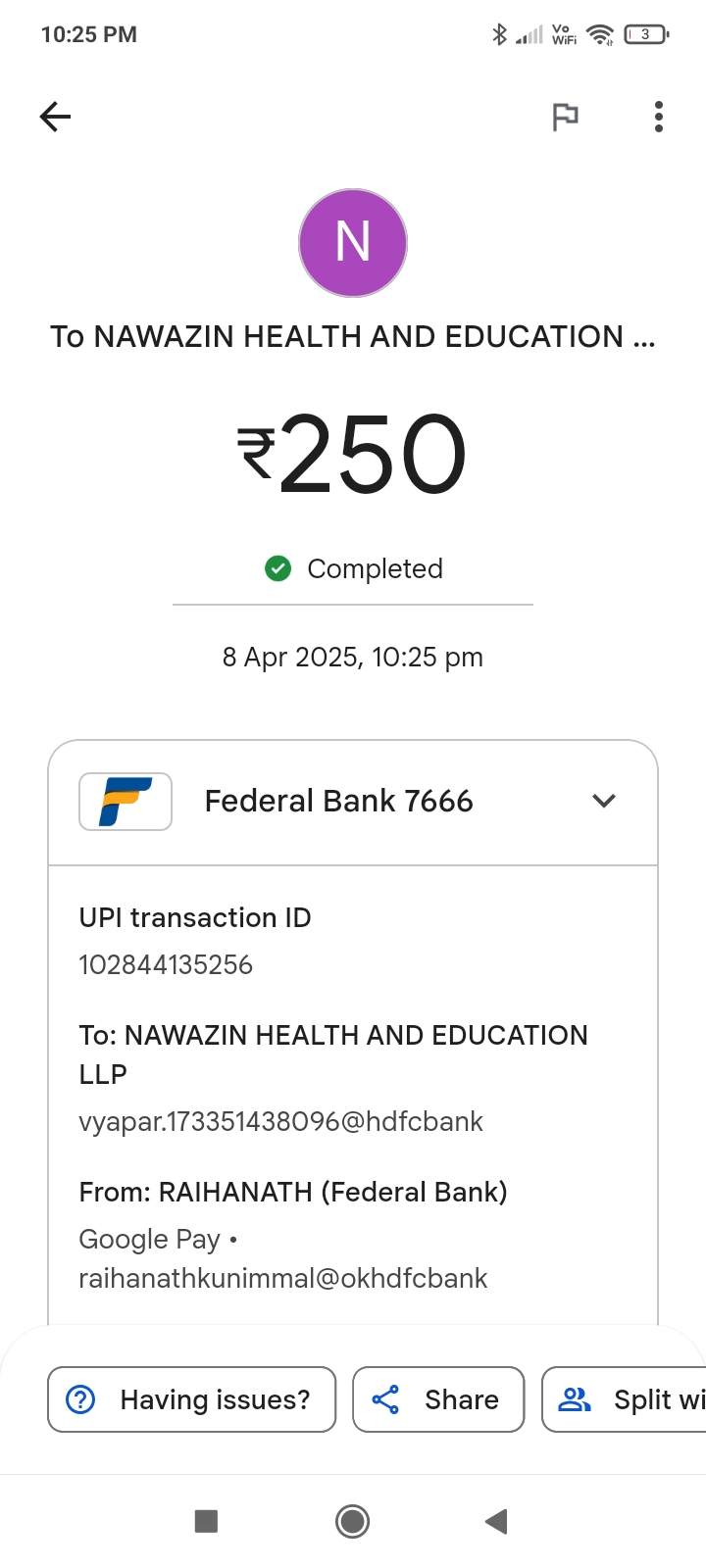The width and height of the screenshot is (706, 1568).
Task: Tap the purple N recipient avatar
Action: point(353,243)
